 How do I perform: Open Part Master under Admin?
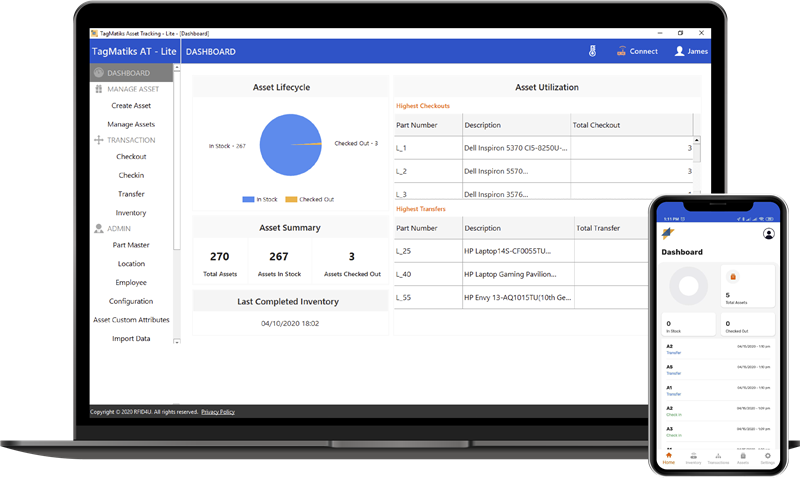pos(131,245)
